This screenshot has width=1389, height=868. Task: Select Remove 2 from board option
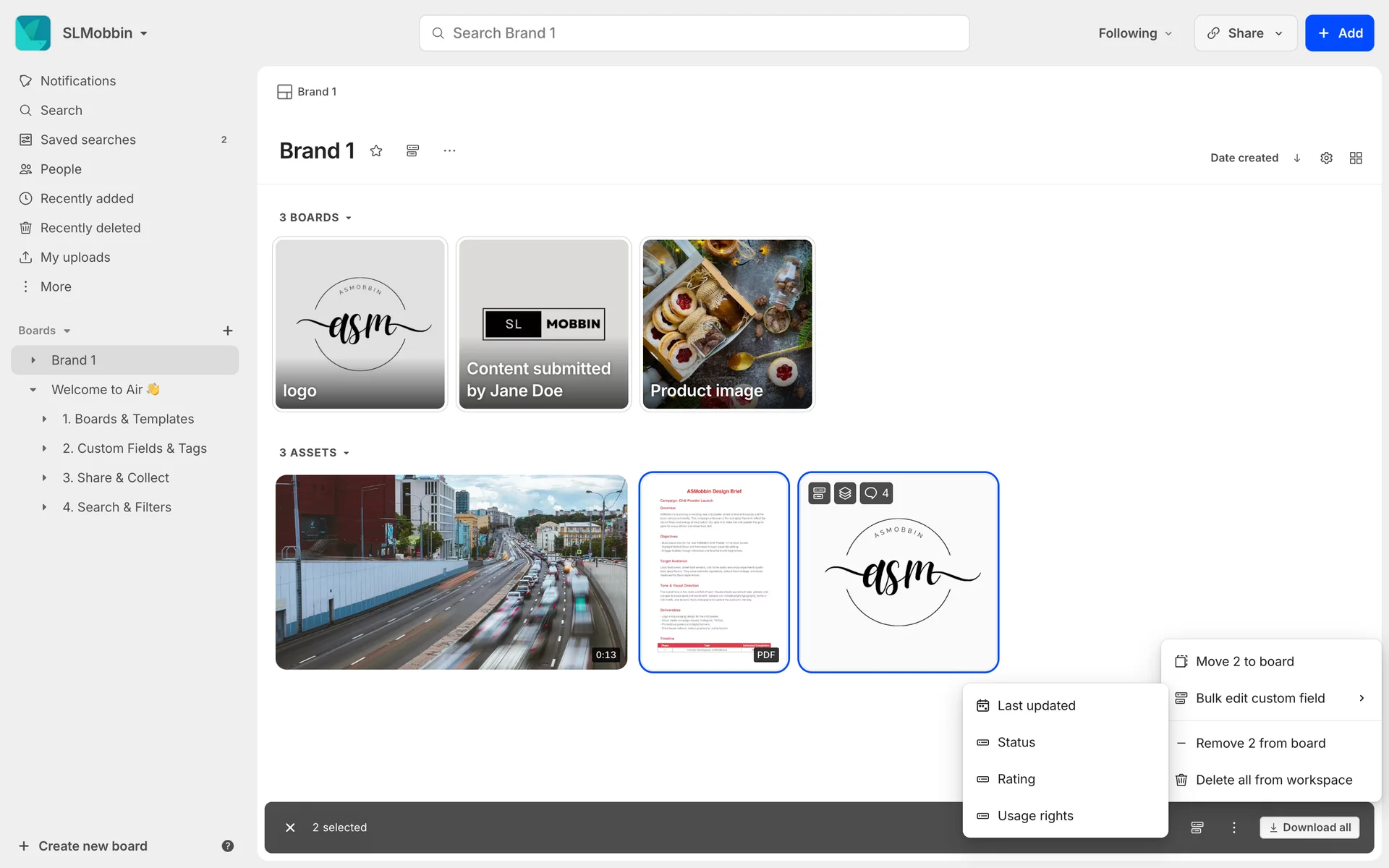pyautogui.click(x=1260, y=743)
